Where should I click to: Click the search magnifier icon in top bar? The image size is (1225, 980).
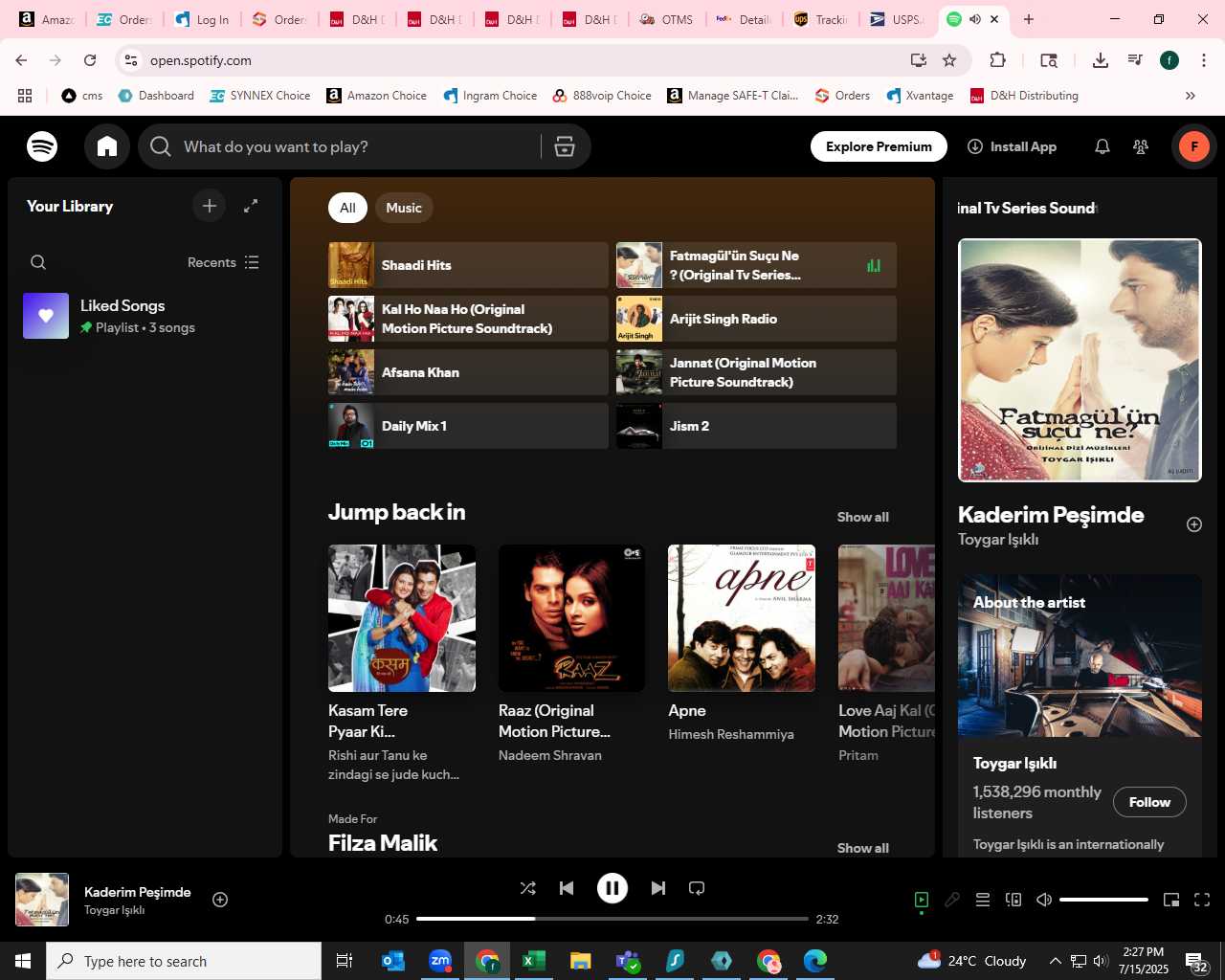pyautogui.click(x=161, y=146)
